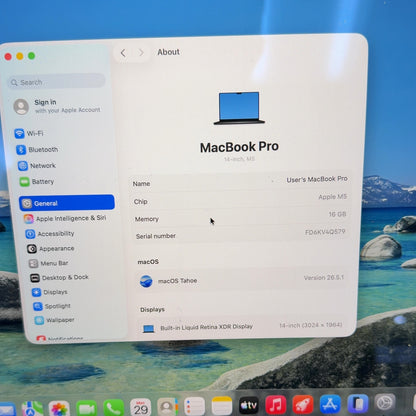Select Menu Bar settings item
Screen dimensions: 416x416
[48, 263]
